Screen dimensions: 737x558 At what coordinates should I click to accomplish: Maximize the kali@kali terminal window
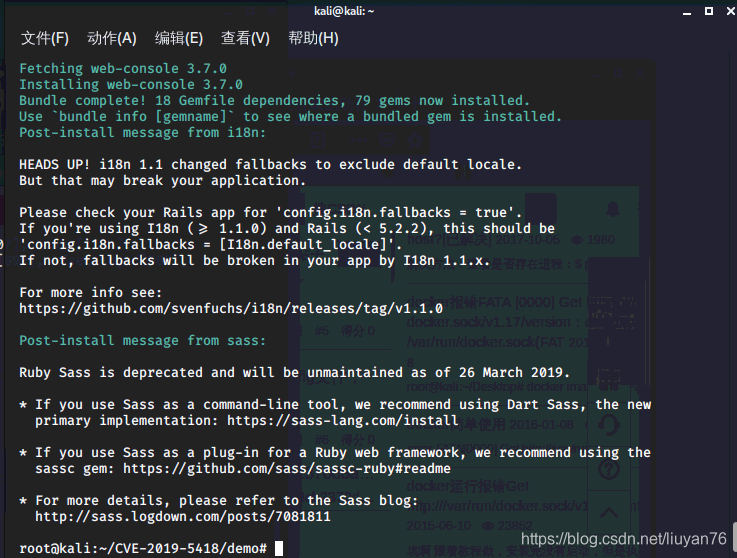point(709,11)
